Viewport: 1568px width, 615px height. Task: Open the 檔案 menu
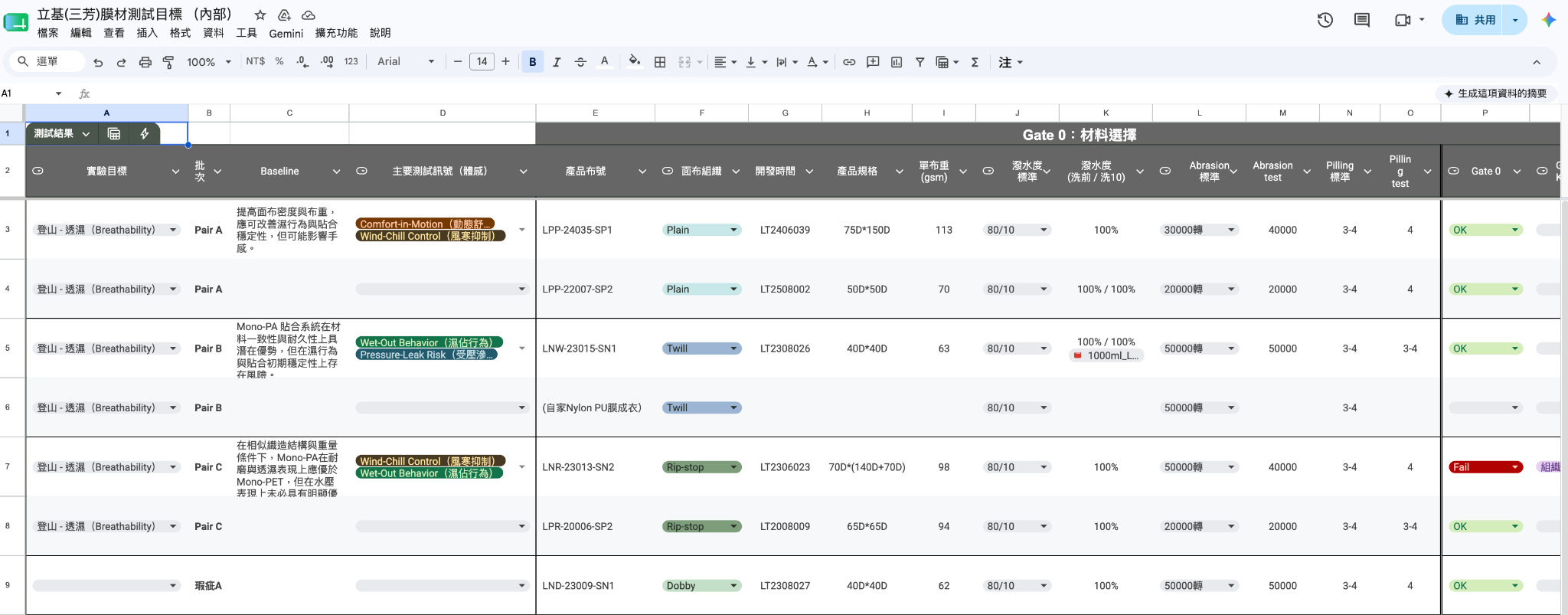(47, 33)
